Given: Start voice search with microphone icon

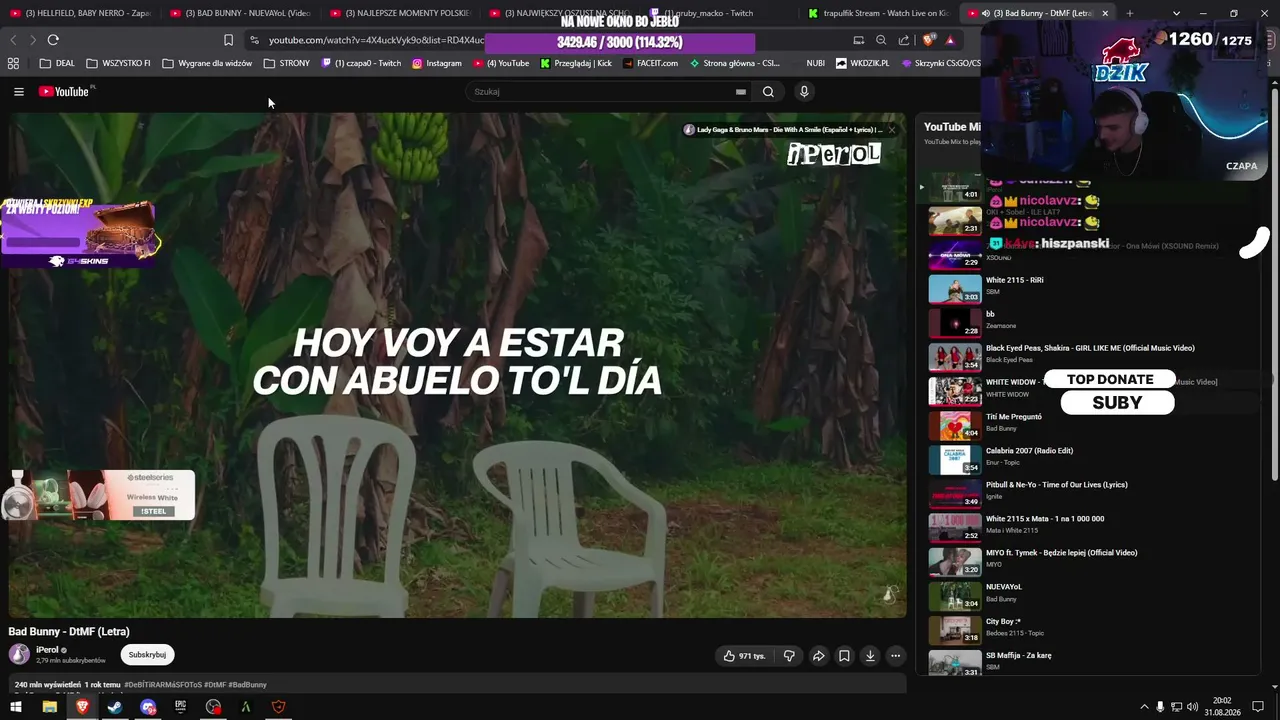Looking at the screenshot, I should click(x=803, y=92).
